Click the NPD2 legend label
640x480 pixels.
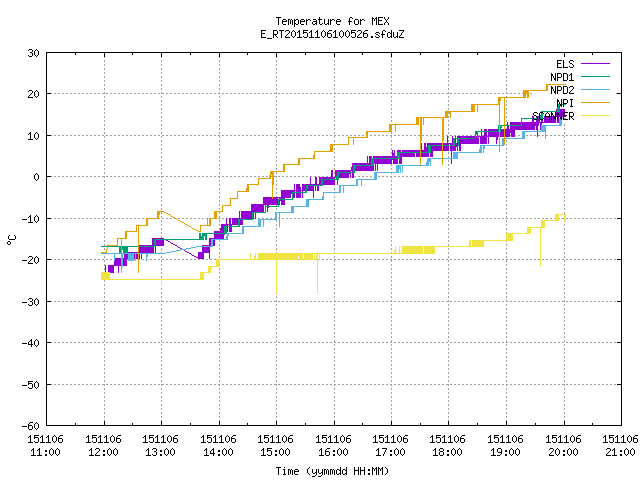click(562, 90)
